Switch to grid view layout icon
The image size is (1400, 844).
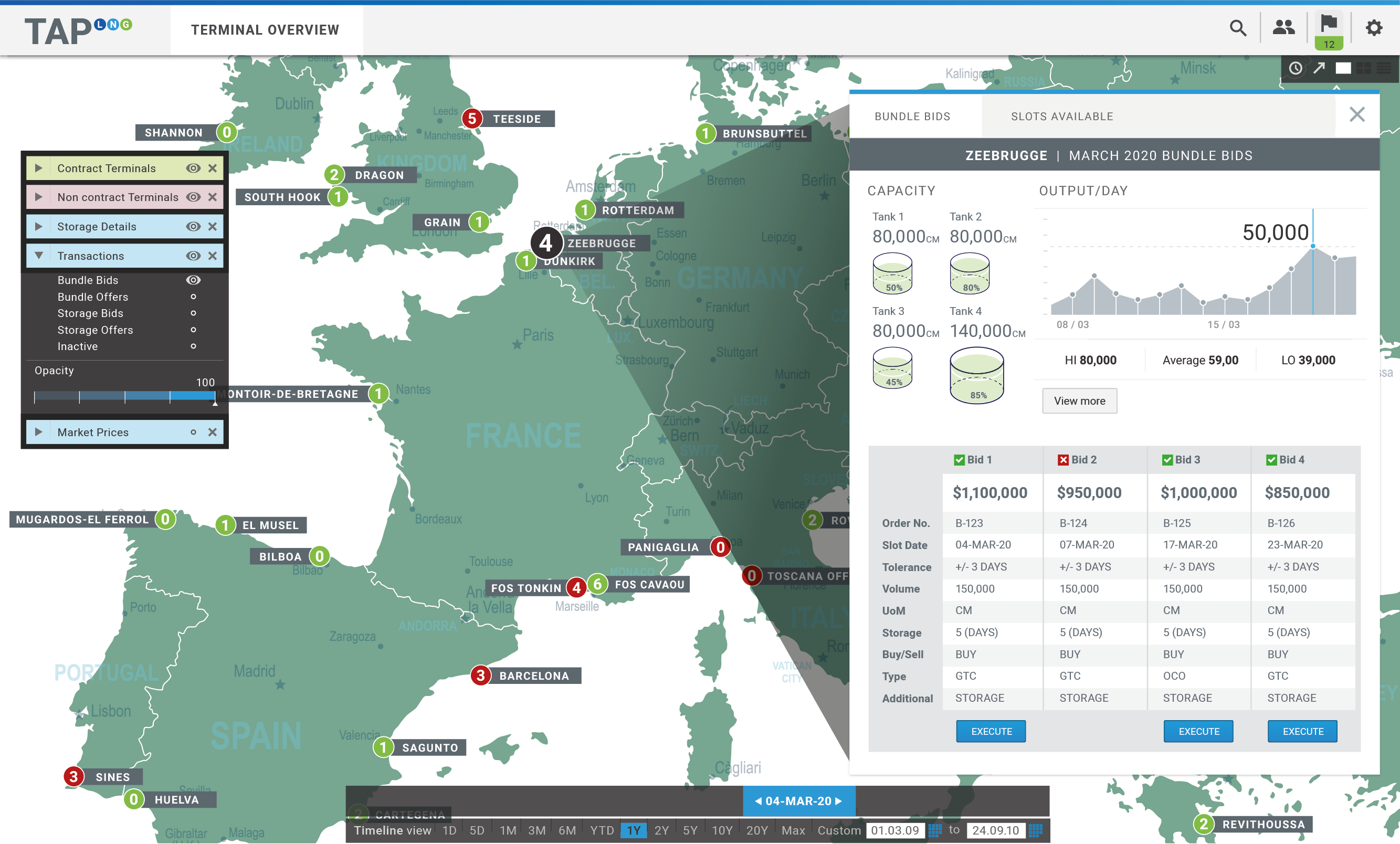tap(1363, 68)
